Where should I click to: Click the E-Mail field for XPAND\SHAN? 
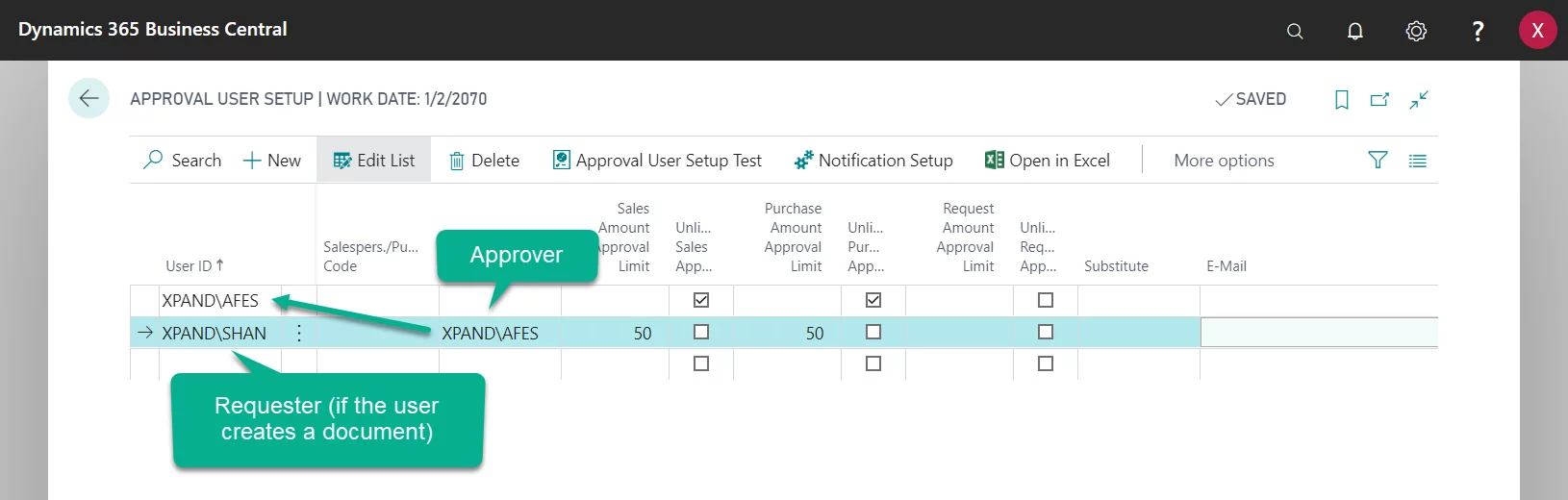pyautogui.click(x=1318, y=333)
